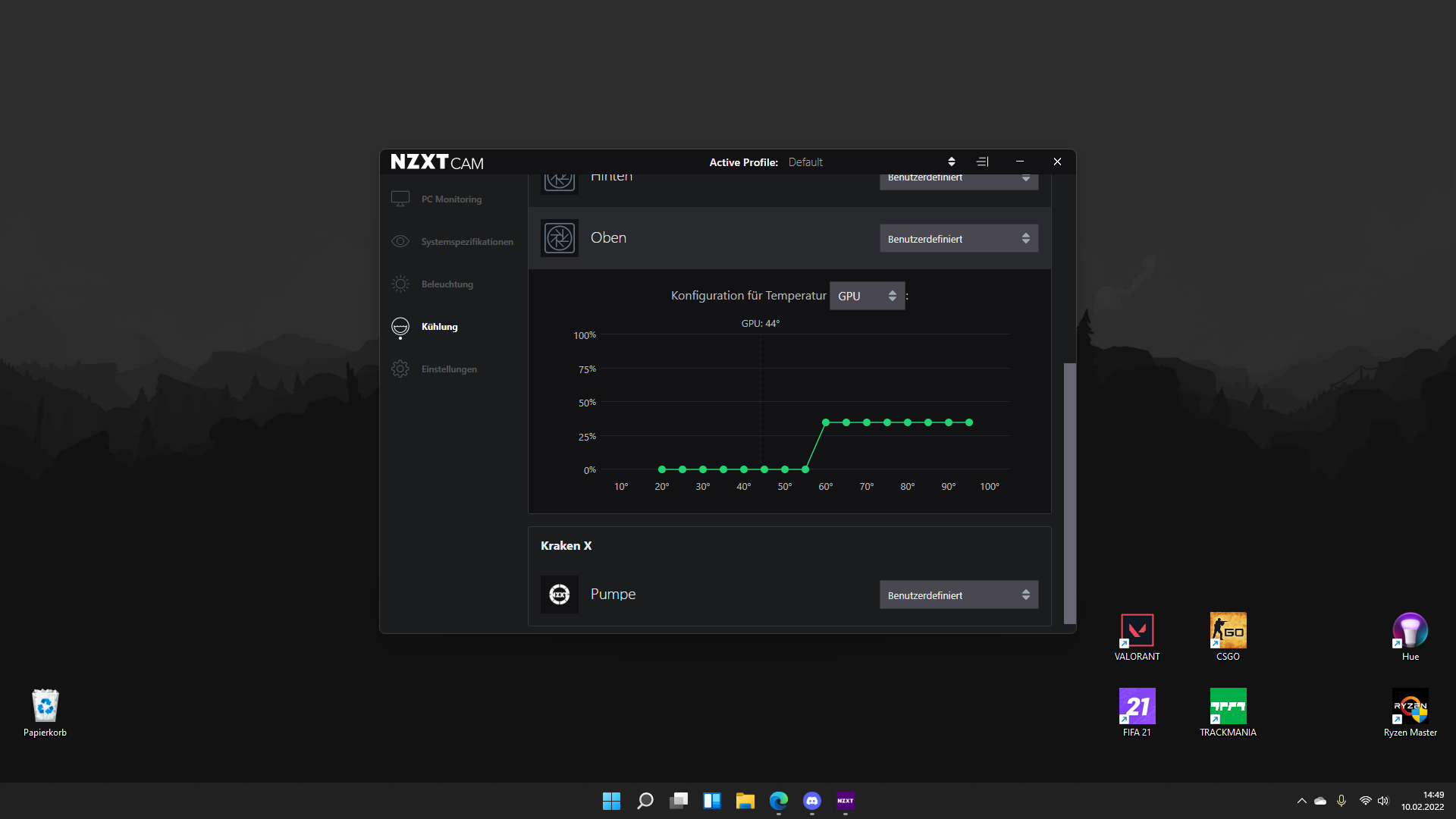The height and width of the screenshot is (819, 1456).
Task: Open the Windows Start menu
Action: pyautogui.click(x=611, y=801)
